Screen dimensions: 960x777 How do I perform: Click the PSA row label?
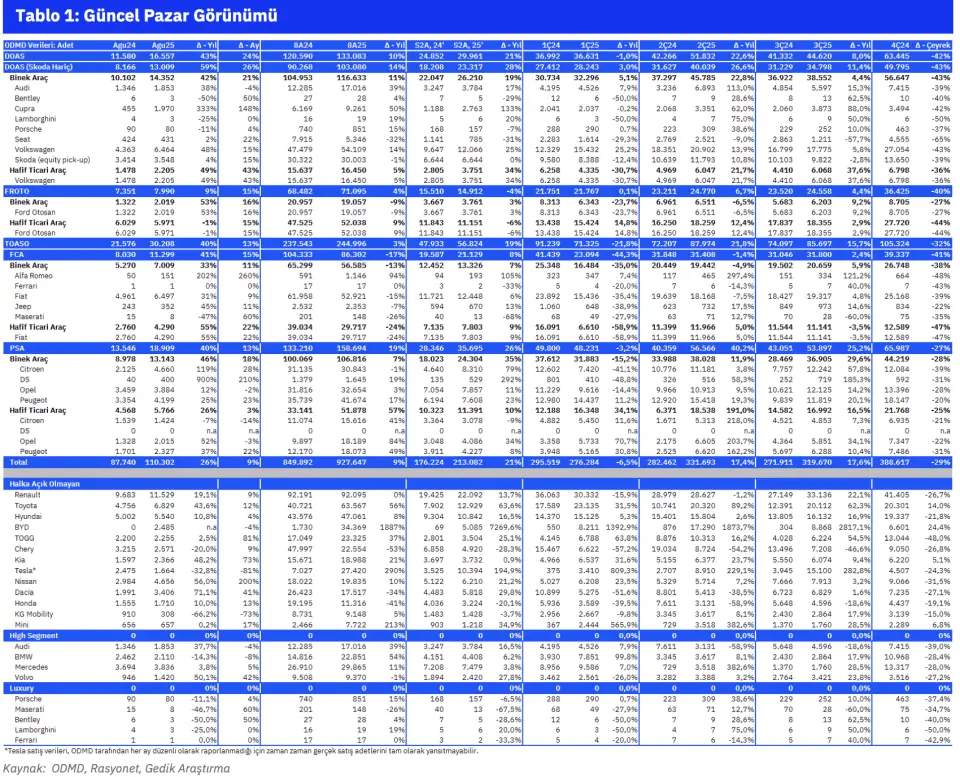coord(13,348)
